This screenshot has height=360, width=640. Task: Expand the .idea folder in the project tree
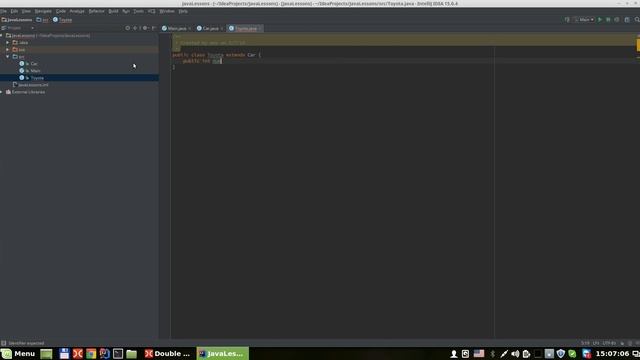coord(8,42)
